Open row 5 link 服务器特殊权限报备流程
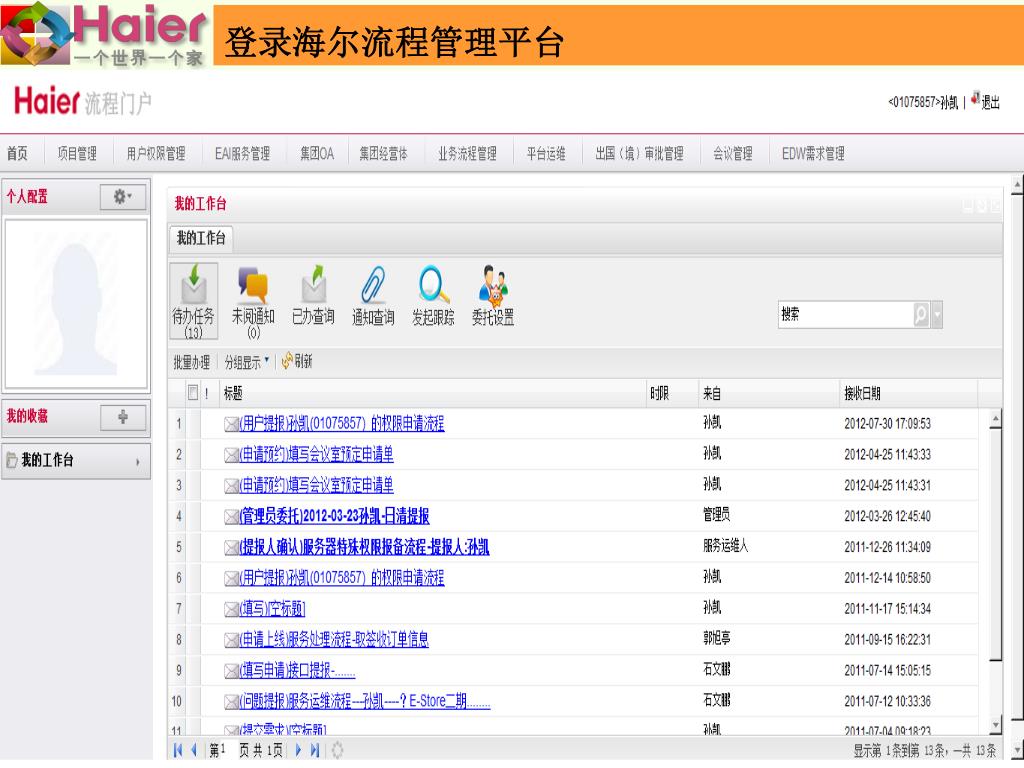 pyautogui.click(x=364, y=547)
